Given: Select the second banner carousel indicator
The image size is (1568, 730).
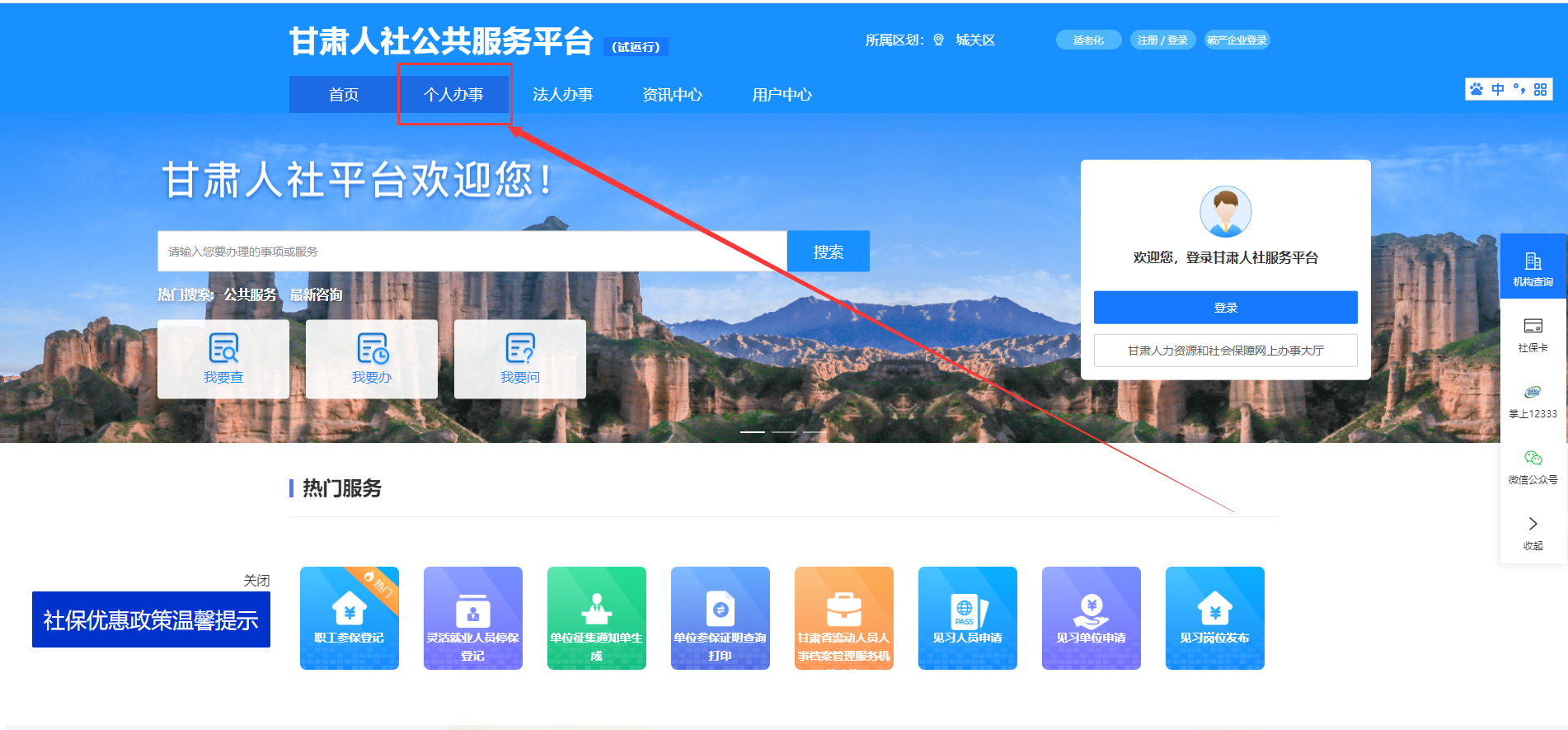Looking at the screenshot, I should [784, 431].
